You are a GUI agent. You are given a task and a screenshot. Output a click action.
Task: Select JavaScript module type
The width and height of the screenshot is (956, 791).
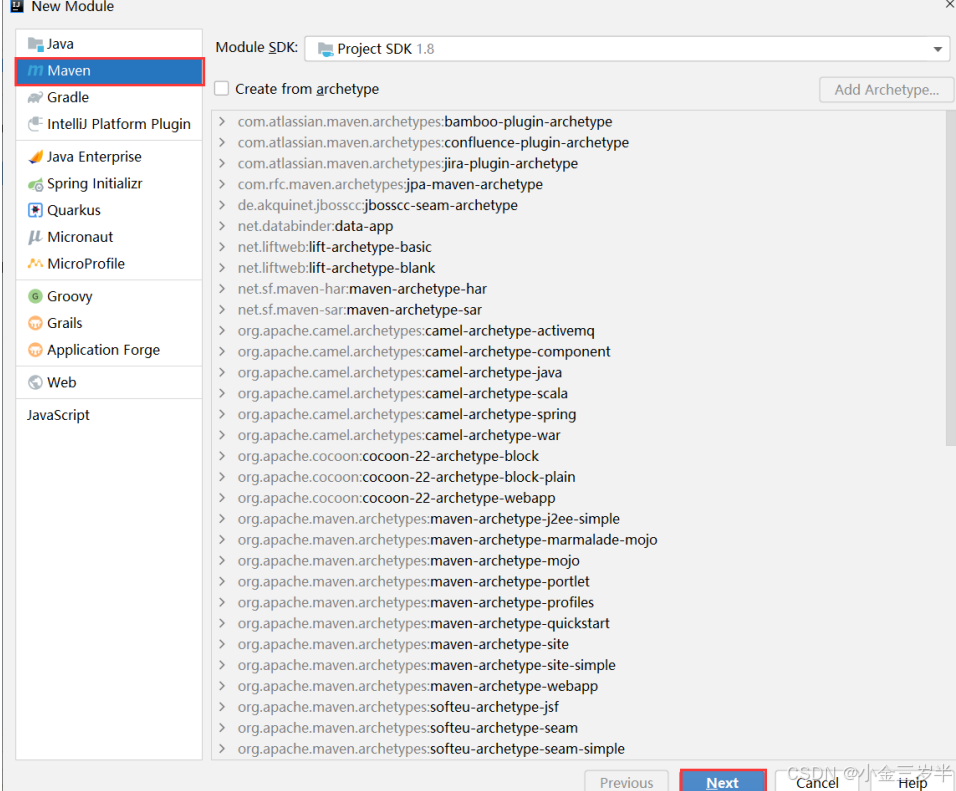click(109, 415)
